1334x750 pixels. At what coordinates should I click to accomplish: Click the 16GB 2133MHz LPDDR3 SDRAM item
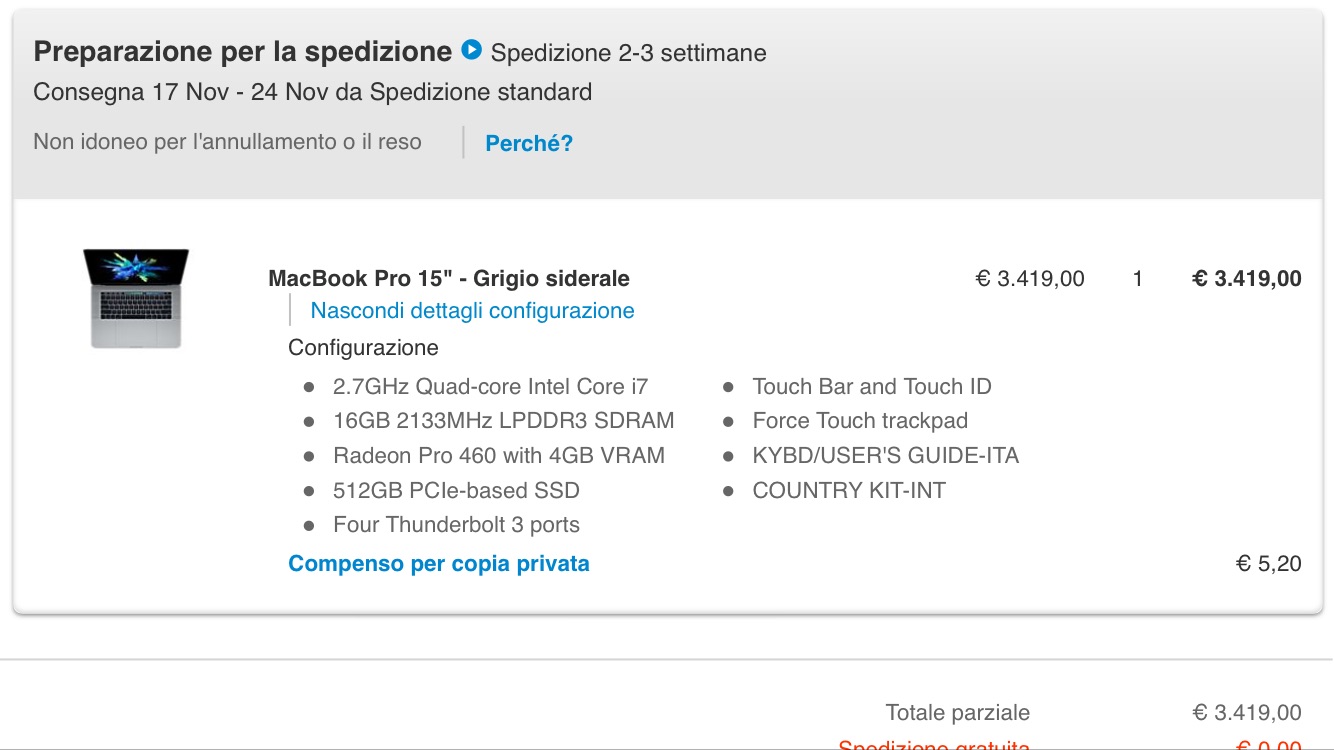pos(504,421)
